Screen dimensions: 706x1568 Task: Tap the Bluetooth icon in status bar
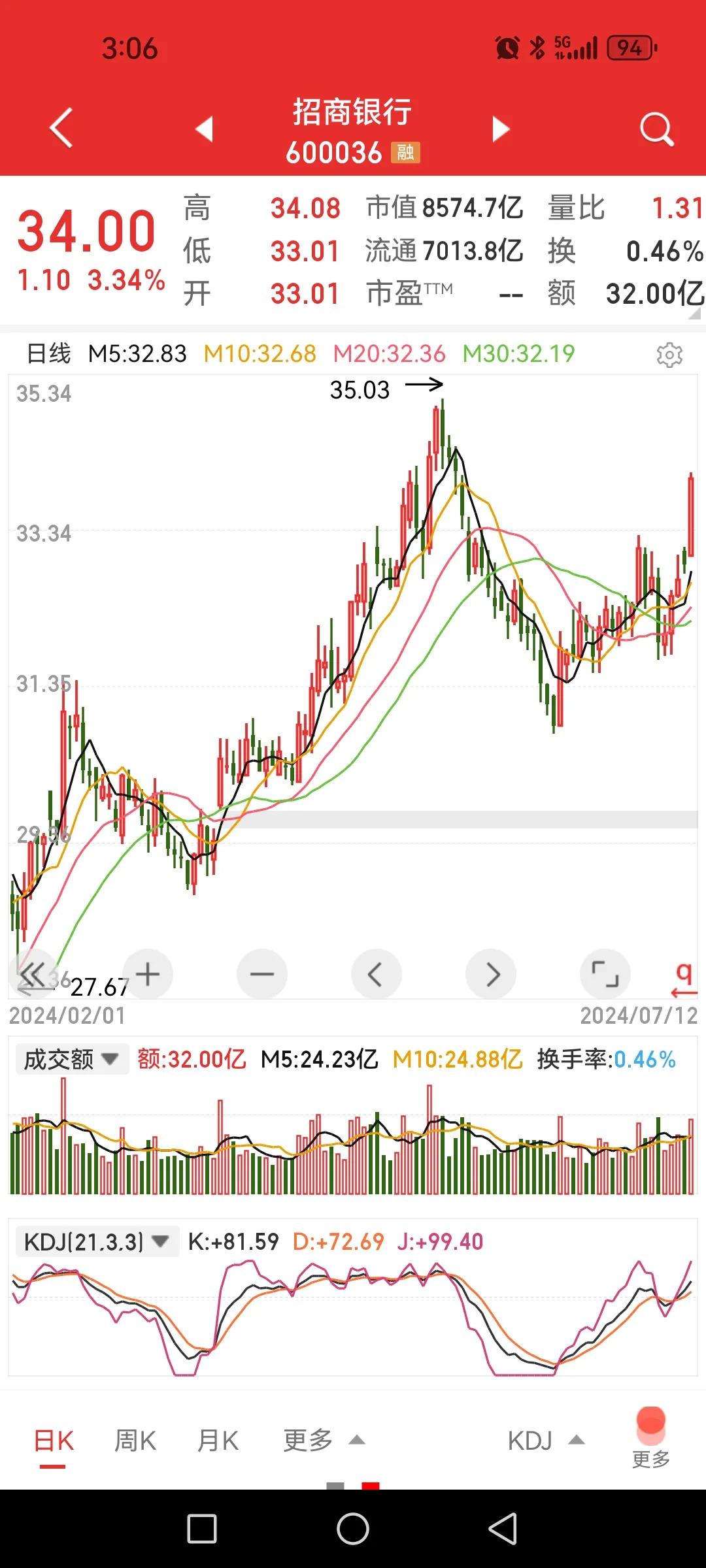[x=537, y=48]
